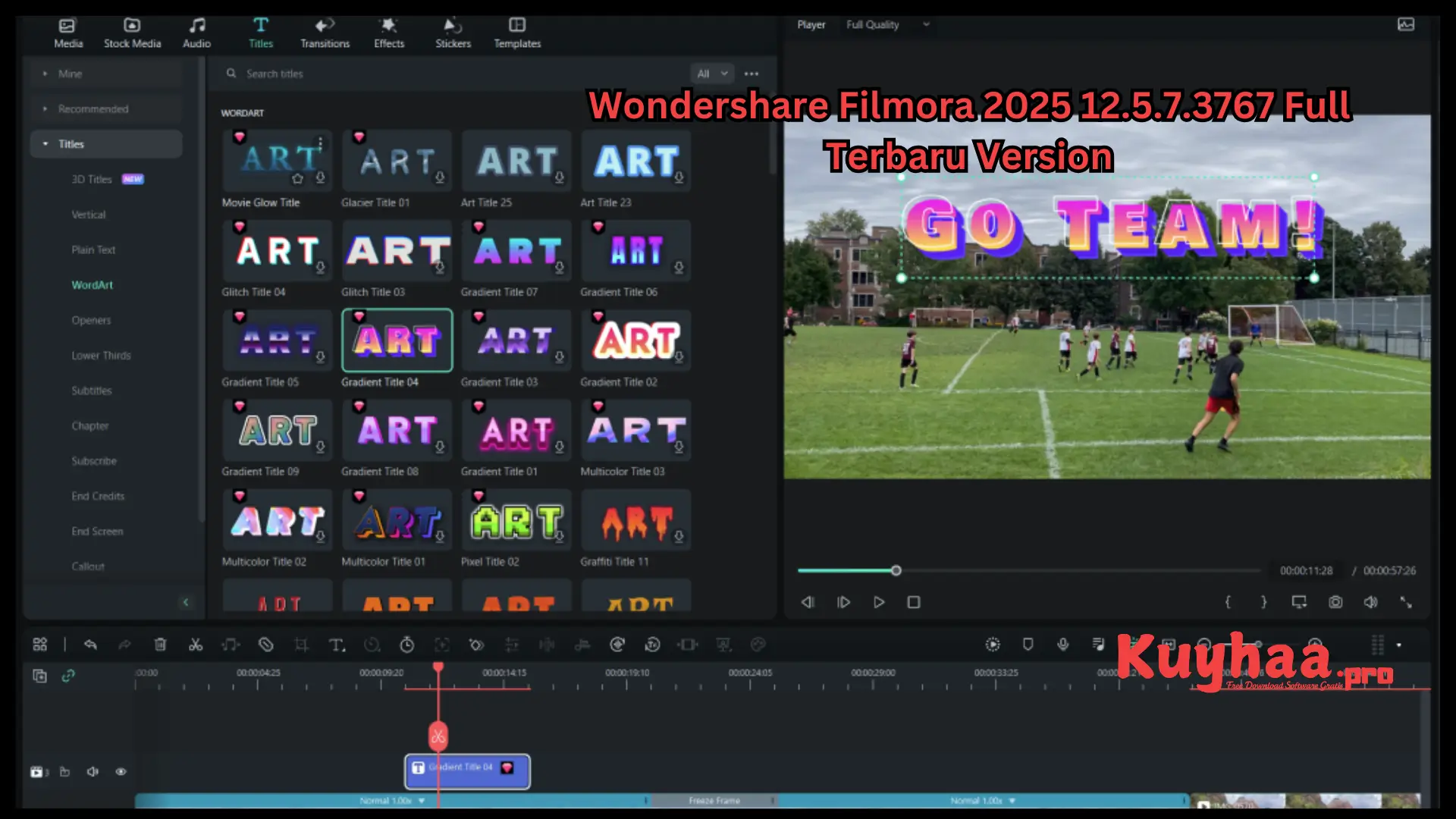This screenshot has height=819, width=1456.
Task: Undo the last action
Action: 90,645
